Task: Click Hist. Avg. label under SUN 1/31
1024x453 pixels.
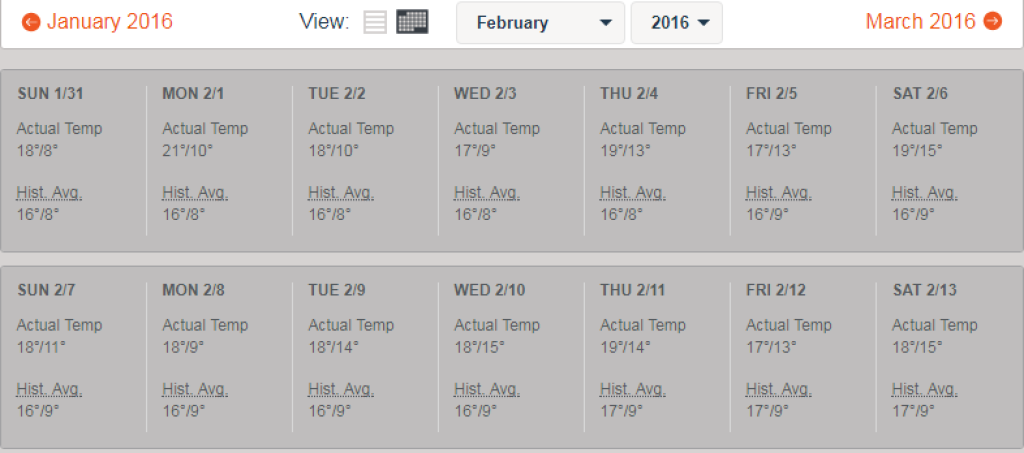Action: (49, 193)
